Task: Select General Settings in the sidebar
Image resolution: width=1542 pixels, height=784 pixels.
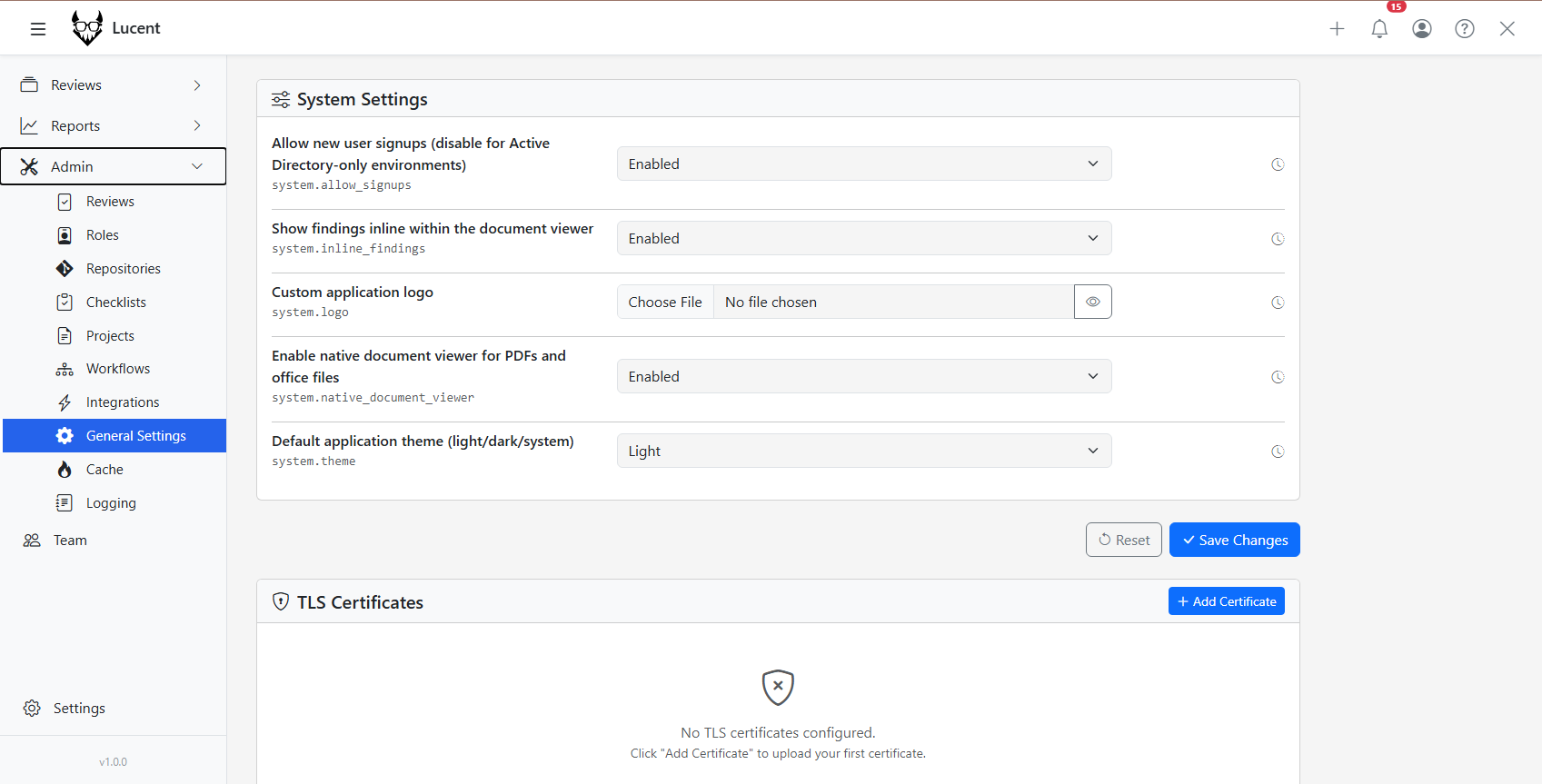Action: 114,436
